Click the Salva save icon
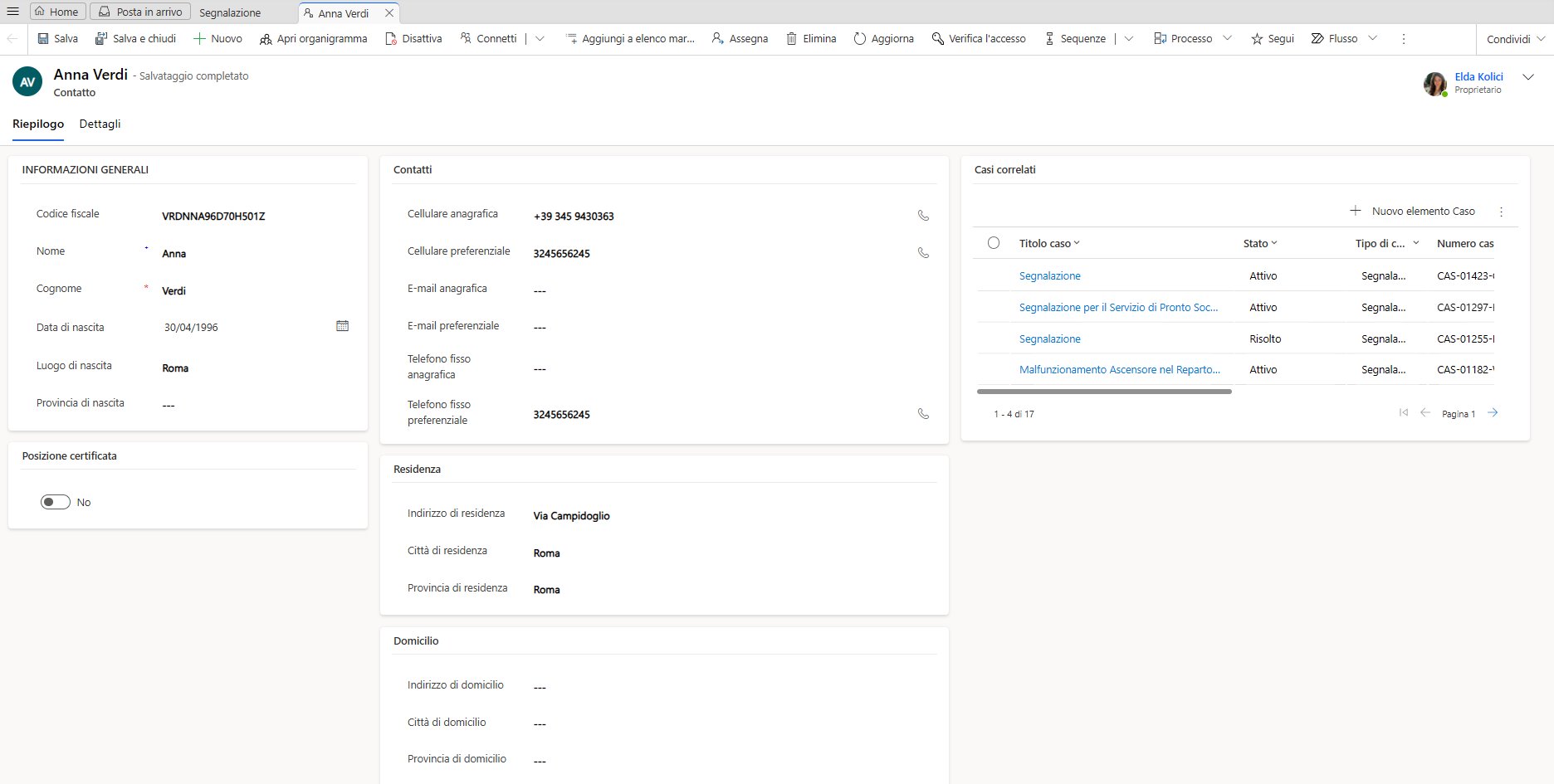This screenshot has height=784, width=1554. pos(43,39)
